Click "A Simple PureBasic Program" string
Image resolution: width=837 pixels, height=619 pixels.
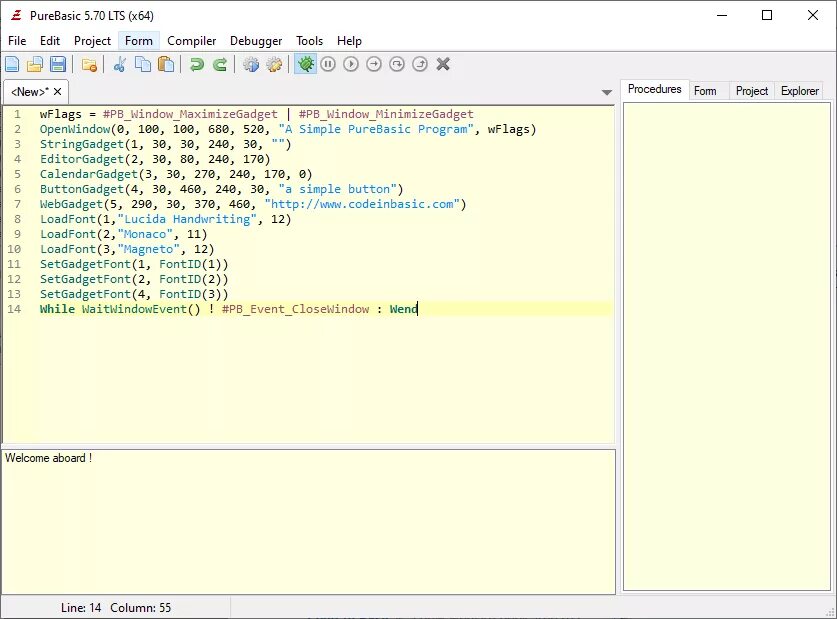point(376,129)
